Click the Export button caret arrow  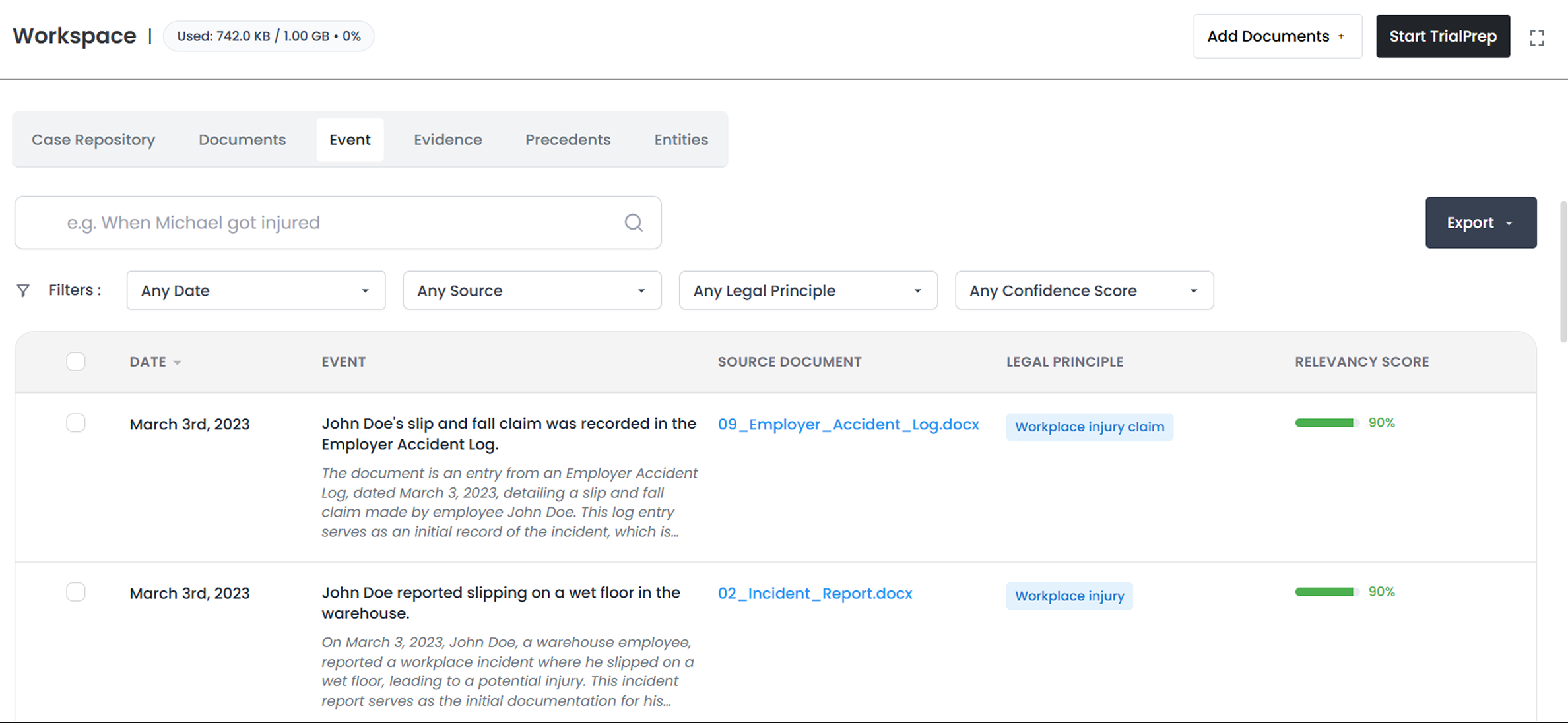pyautogui.click(x=1509, y=224)
